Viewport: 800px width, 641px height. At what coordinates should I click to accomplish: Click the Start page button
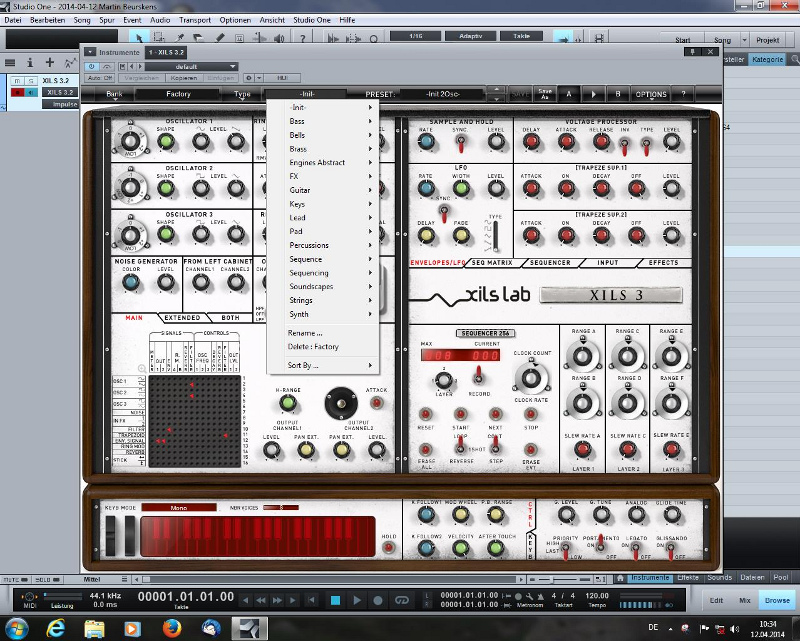[683, 40]
